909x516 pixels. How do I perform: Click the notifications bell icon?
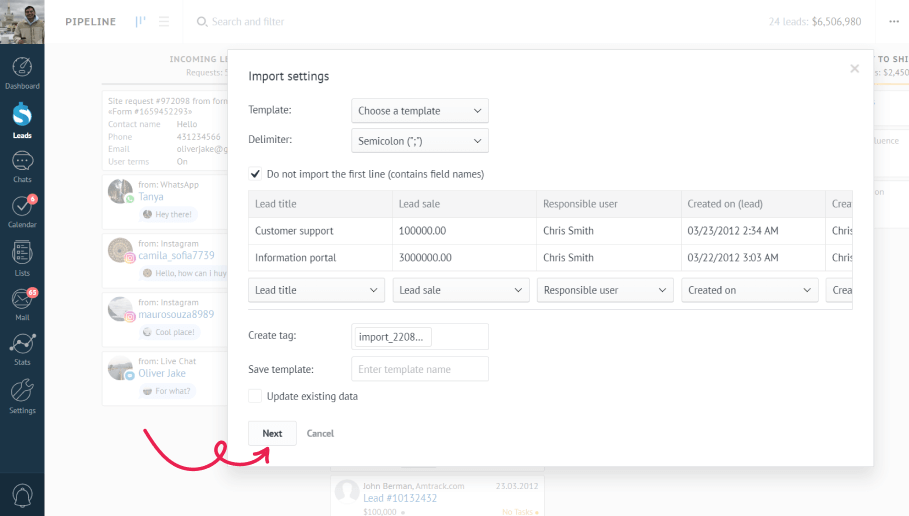(22, 495)
